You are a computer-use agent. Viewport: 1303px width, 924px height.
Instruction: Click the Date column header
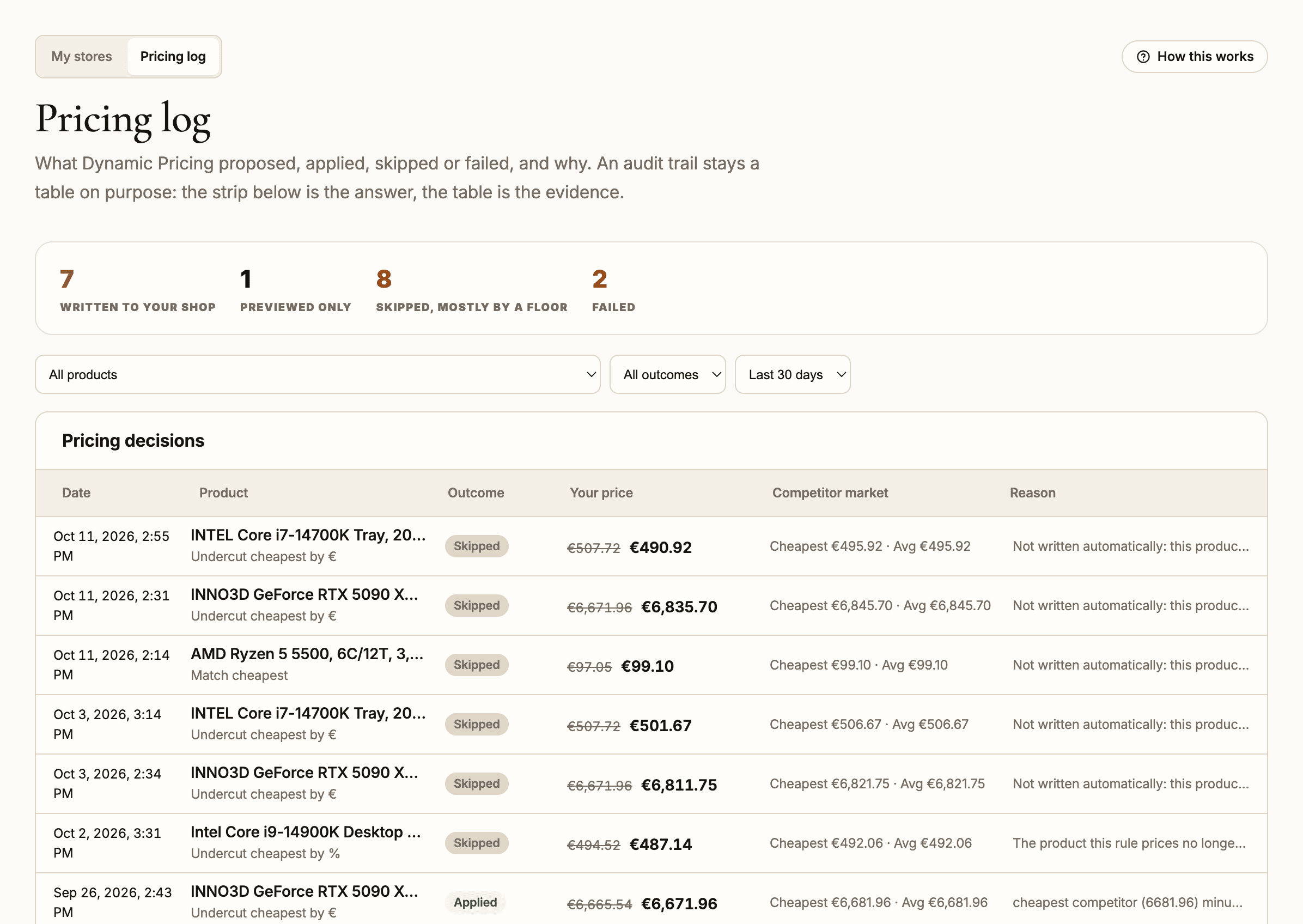[76, 493]
